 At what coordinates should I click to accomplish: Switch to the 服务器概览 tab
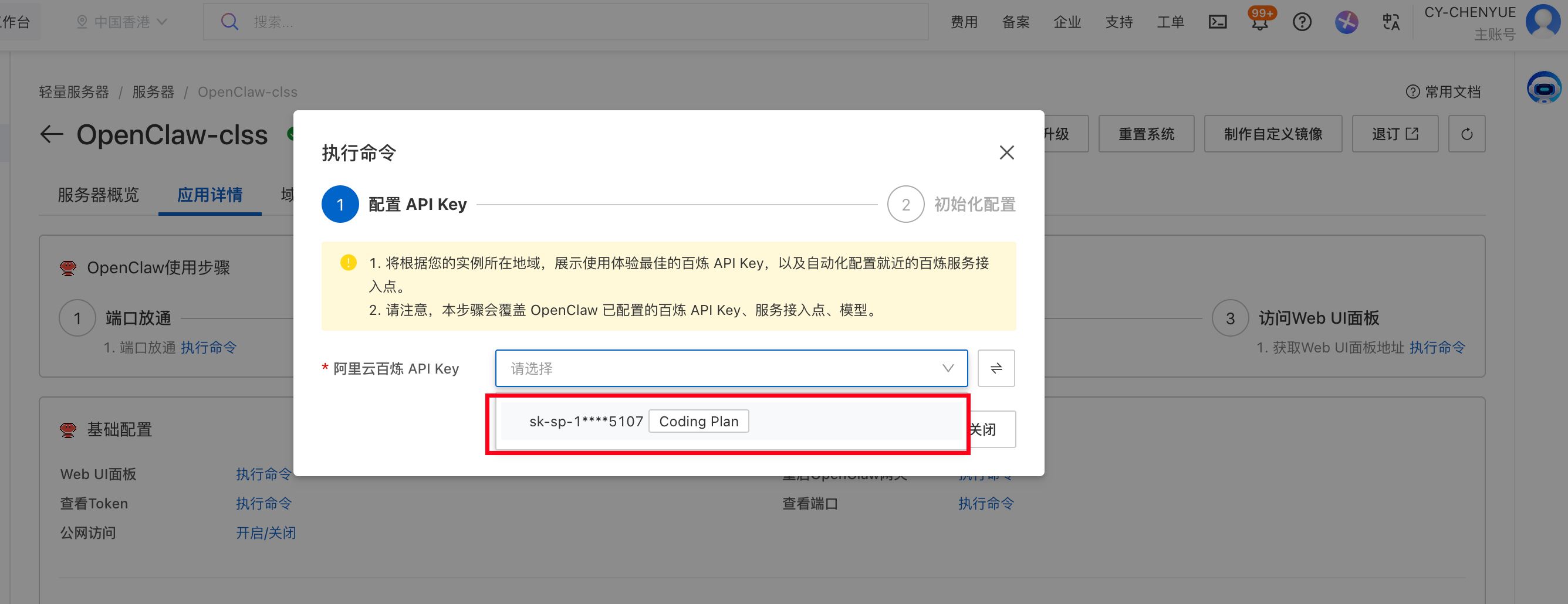pyautogui.click(x=99, y=195)
